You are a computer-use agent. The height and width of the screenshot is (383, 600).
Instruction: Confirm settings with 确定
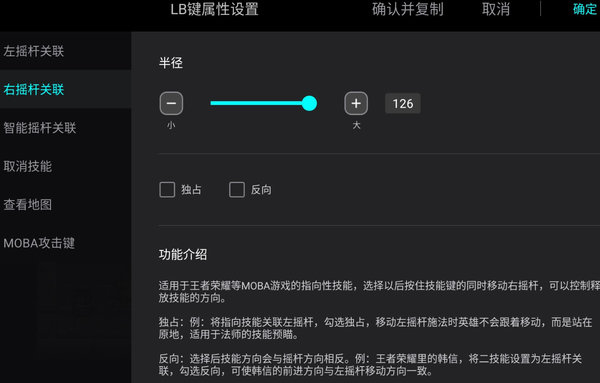[585, 9]
